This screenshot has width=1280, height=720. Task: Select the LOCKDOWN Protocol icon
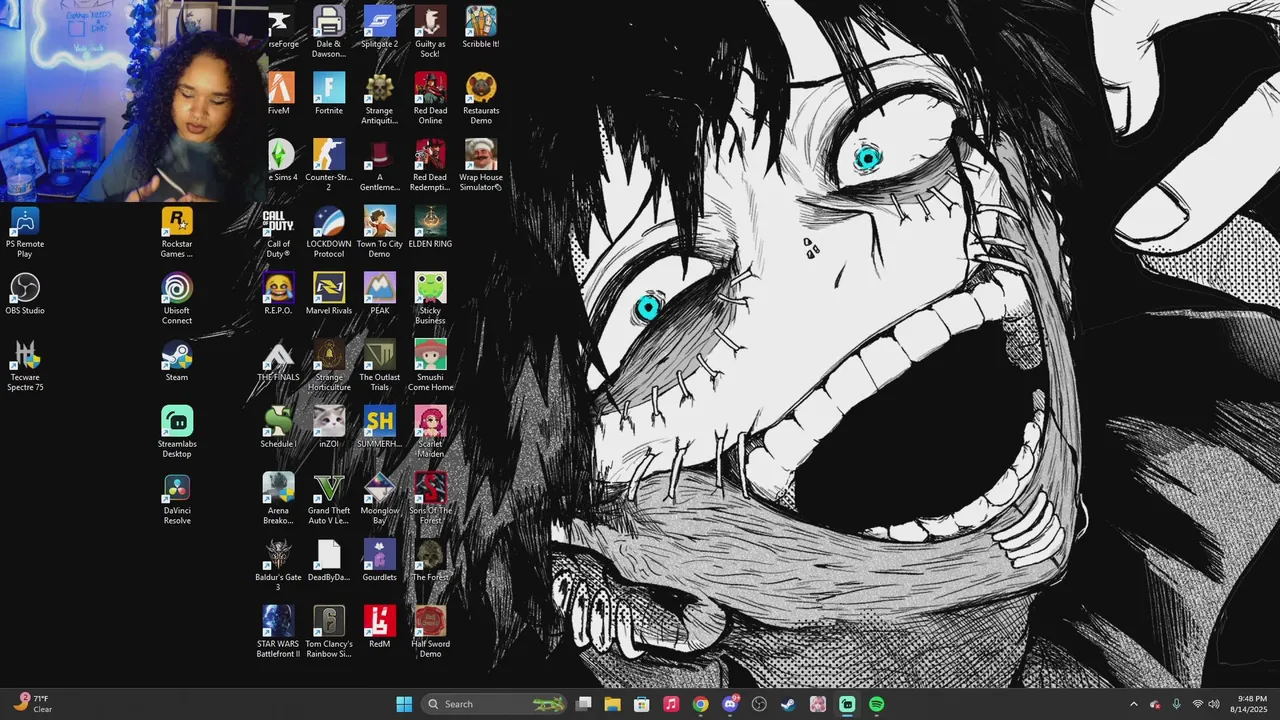point(329,231)
